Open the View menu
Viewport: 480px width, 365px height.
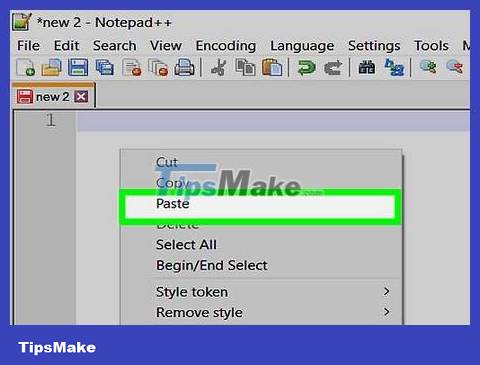[x=166, y=46]
